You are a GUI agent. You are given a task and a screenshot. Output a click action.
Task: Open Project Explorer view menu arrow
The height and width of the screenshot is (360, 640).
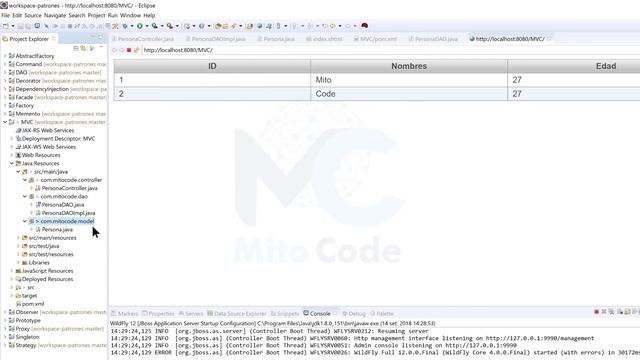[101, 47]
